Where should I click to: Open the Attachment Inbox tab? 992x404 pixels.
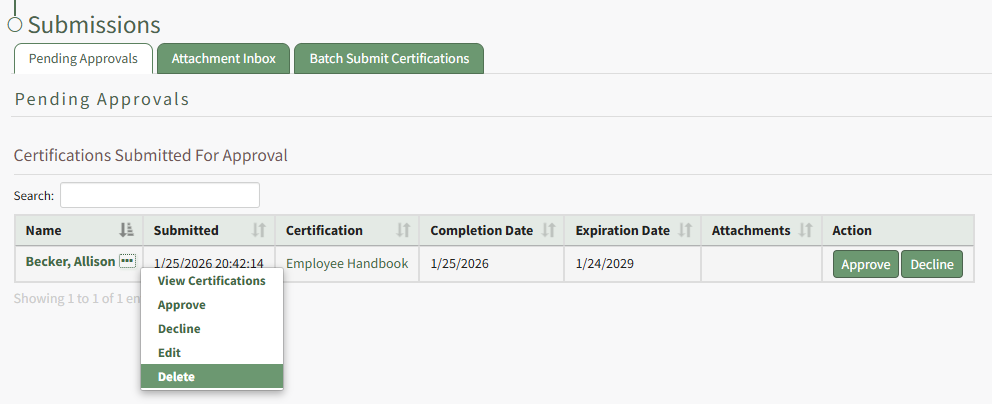click(x=223, y=59)
